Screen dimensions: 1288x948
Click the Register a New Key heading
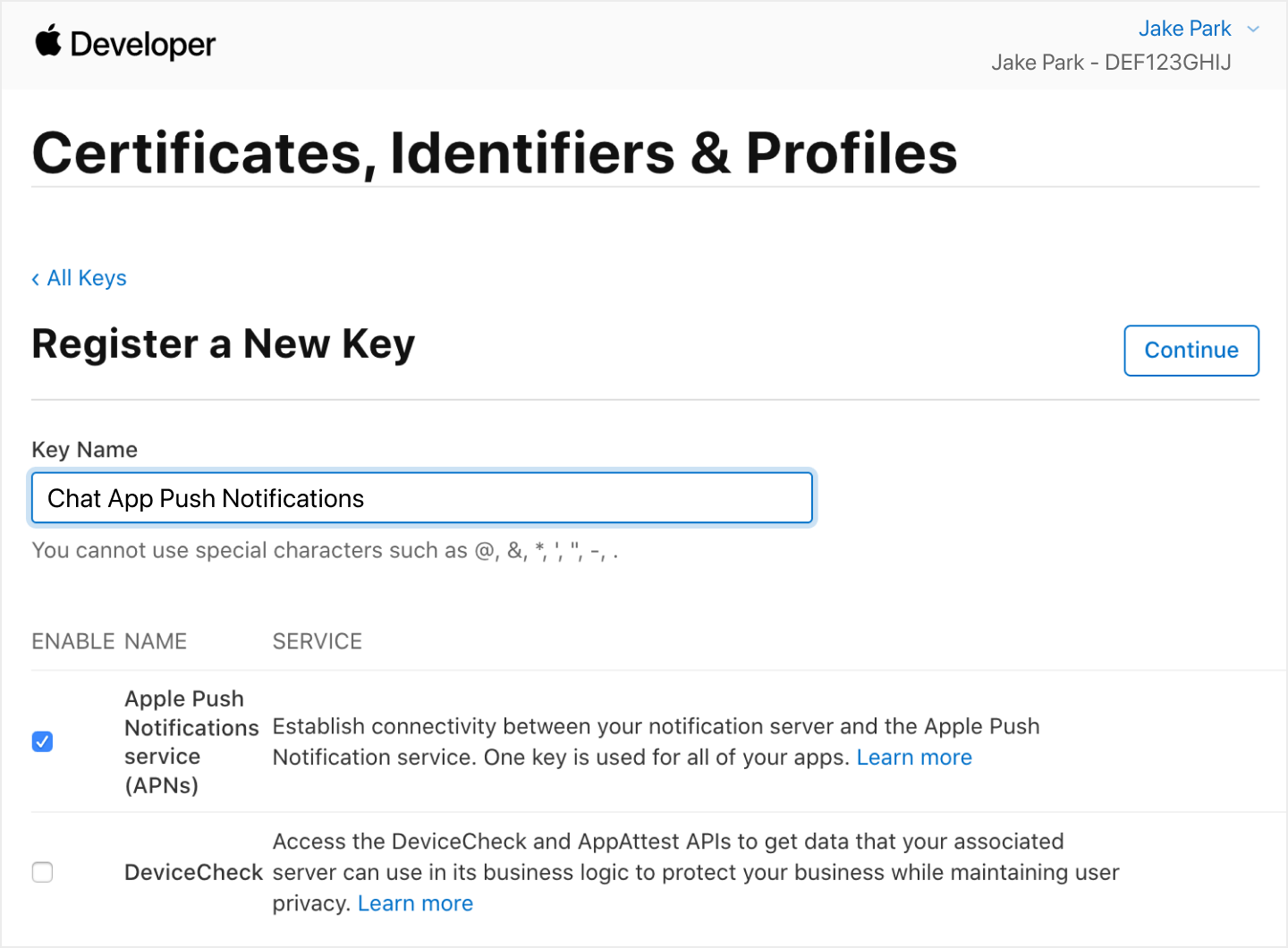click(223, 343)
